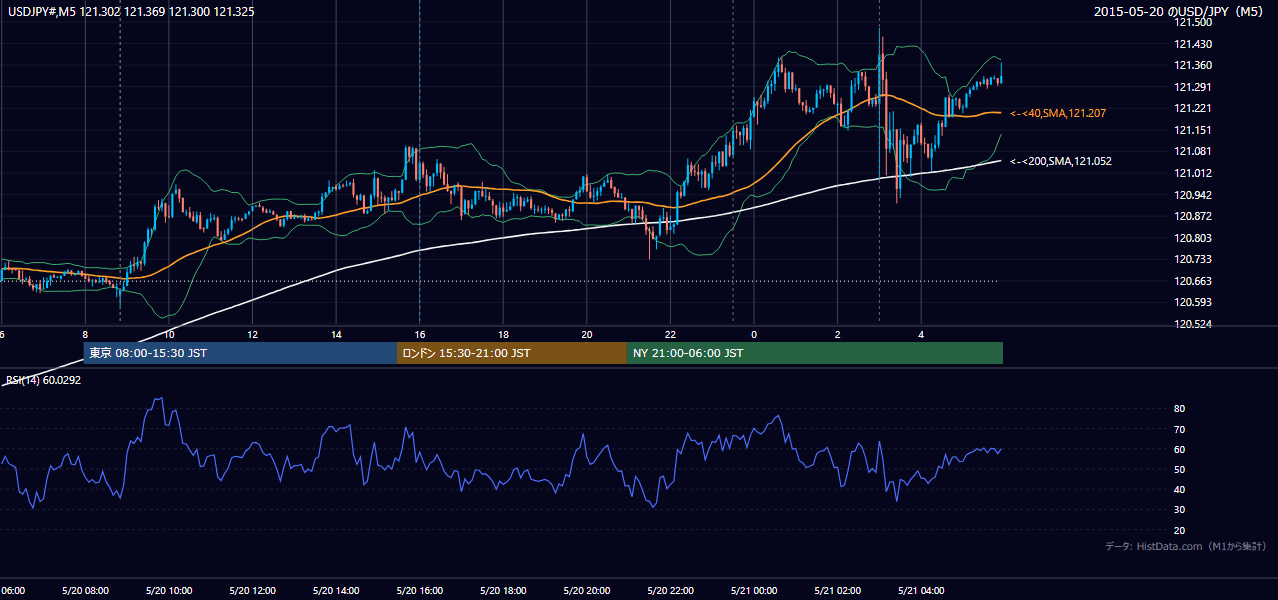
Task: Click the hour 22 tick under price chart
Action: point(671,334)
